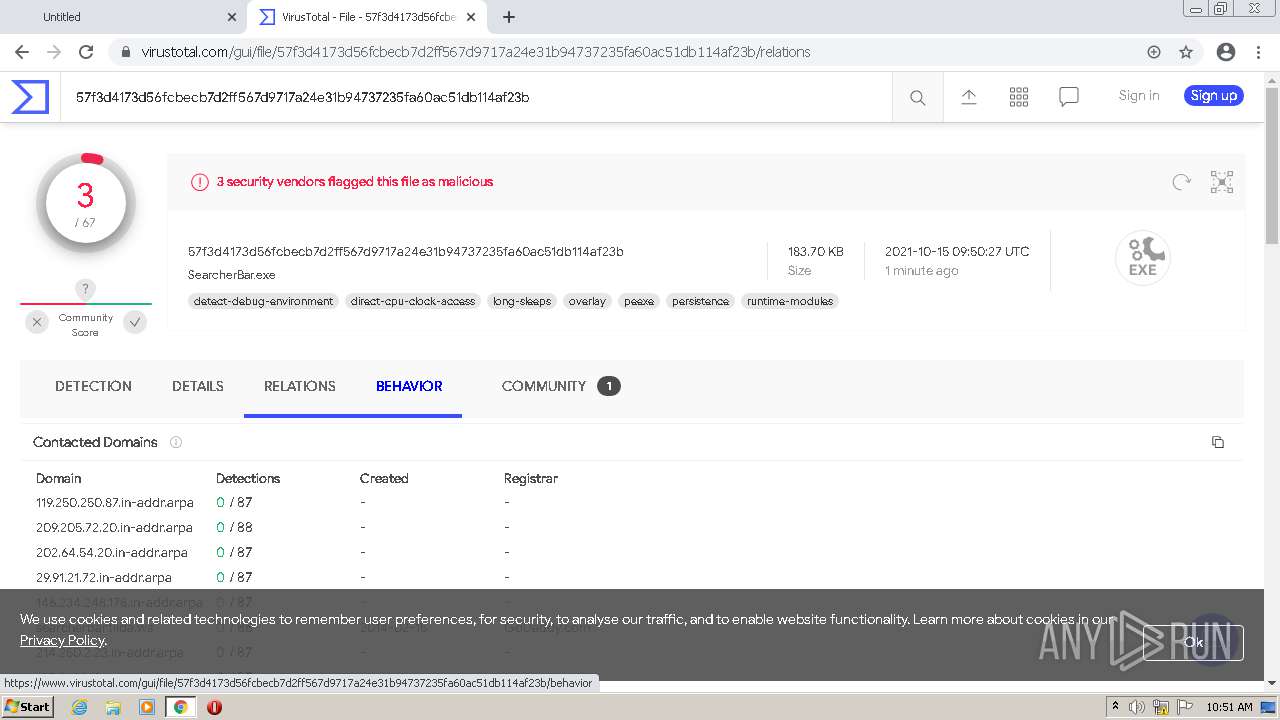1280x720 pixels.
Task: Close the VirusTotal tab
Action: (471, 17)
